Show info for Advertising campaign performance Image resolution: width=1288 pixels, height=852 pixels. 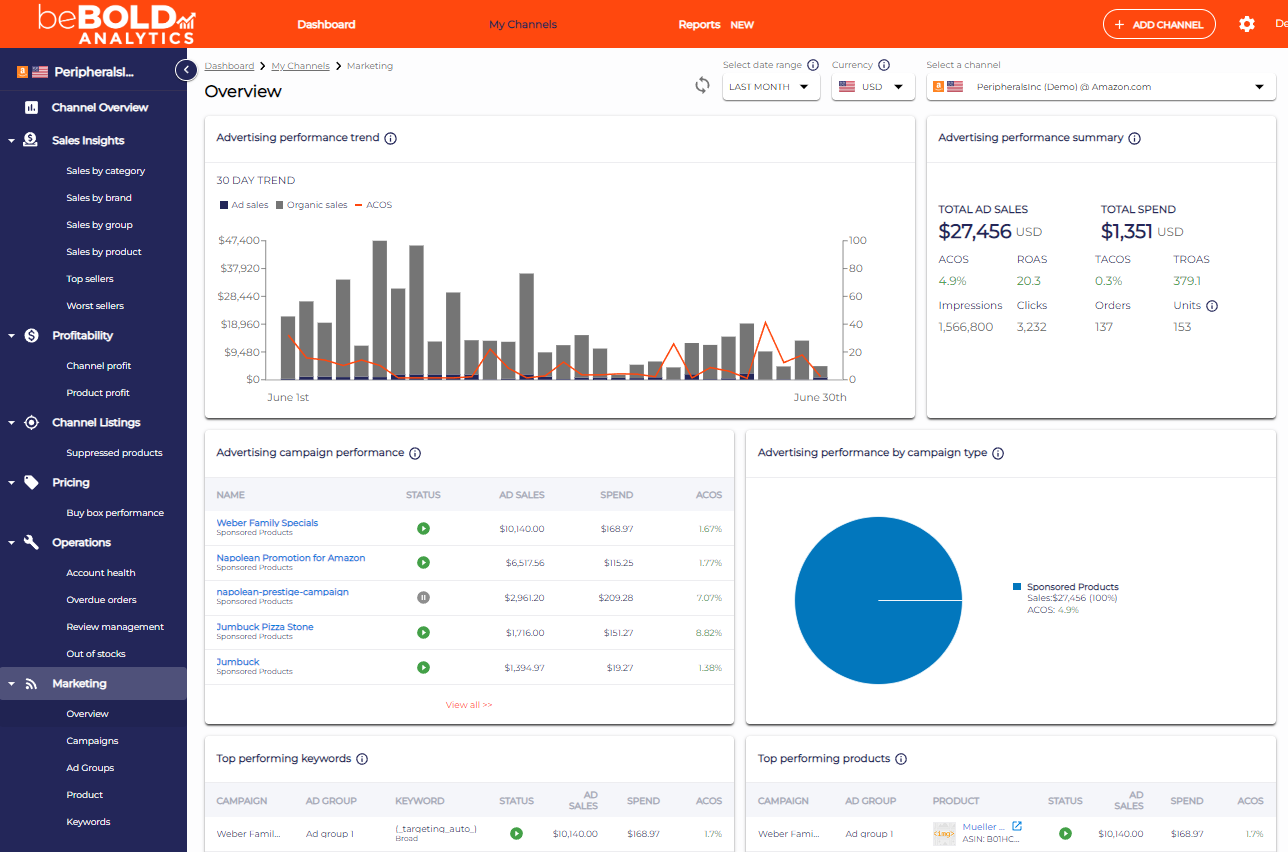(x=415, y=453)
